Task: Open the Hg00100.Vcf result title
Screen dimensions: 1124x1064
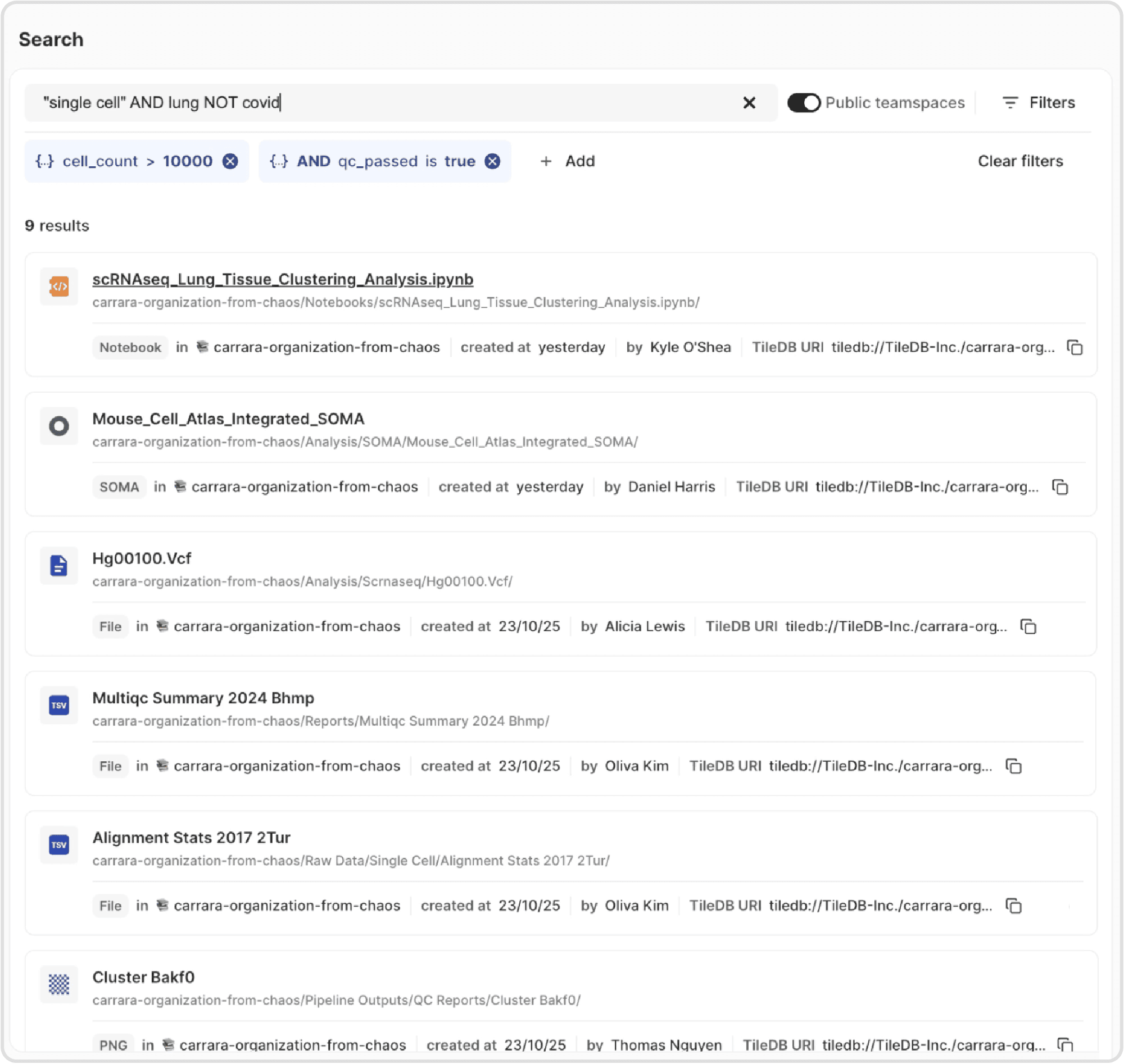Action: coord(142,558)
